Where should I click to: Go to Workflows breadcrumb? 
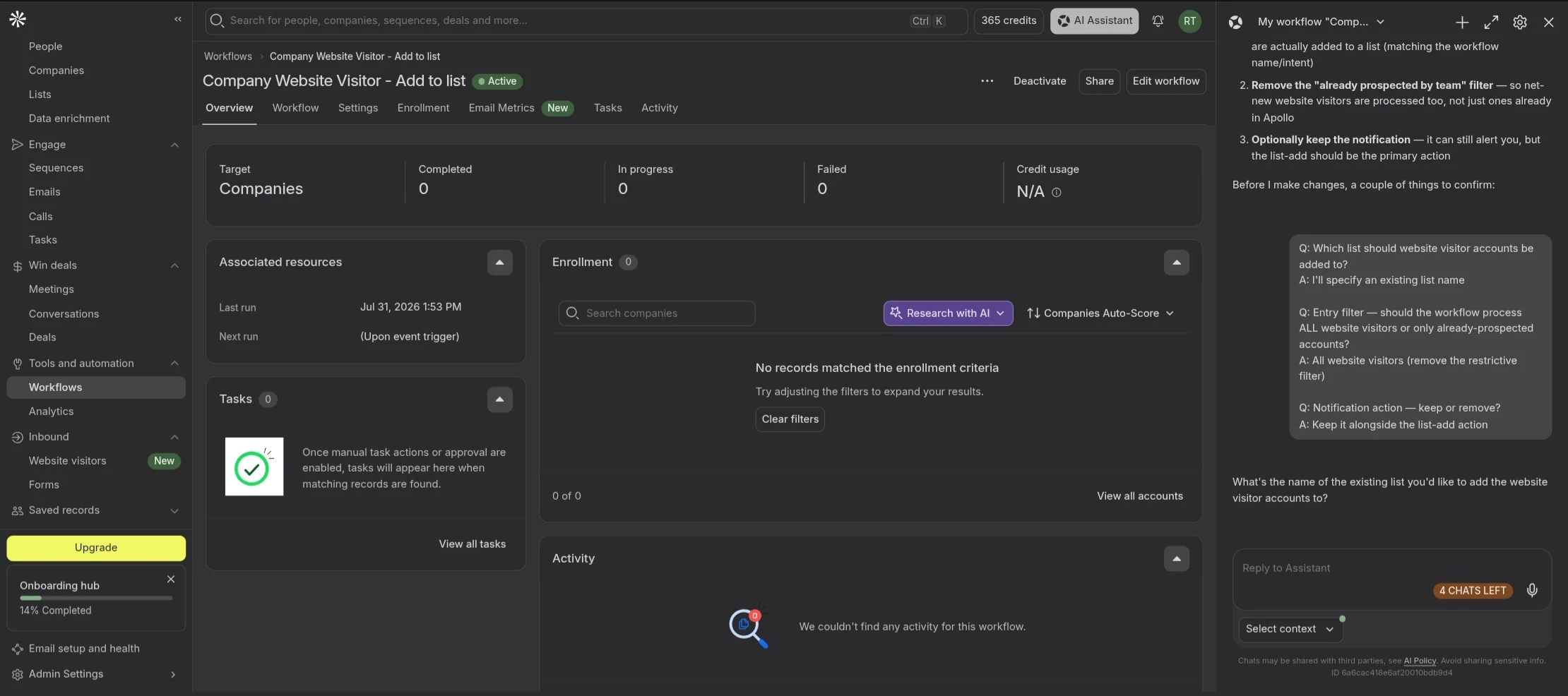click(228, 56)
